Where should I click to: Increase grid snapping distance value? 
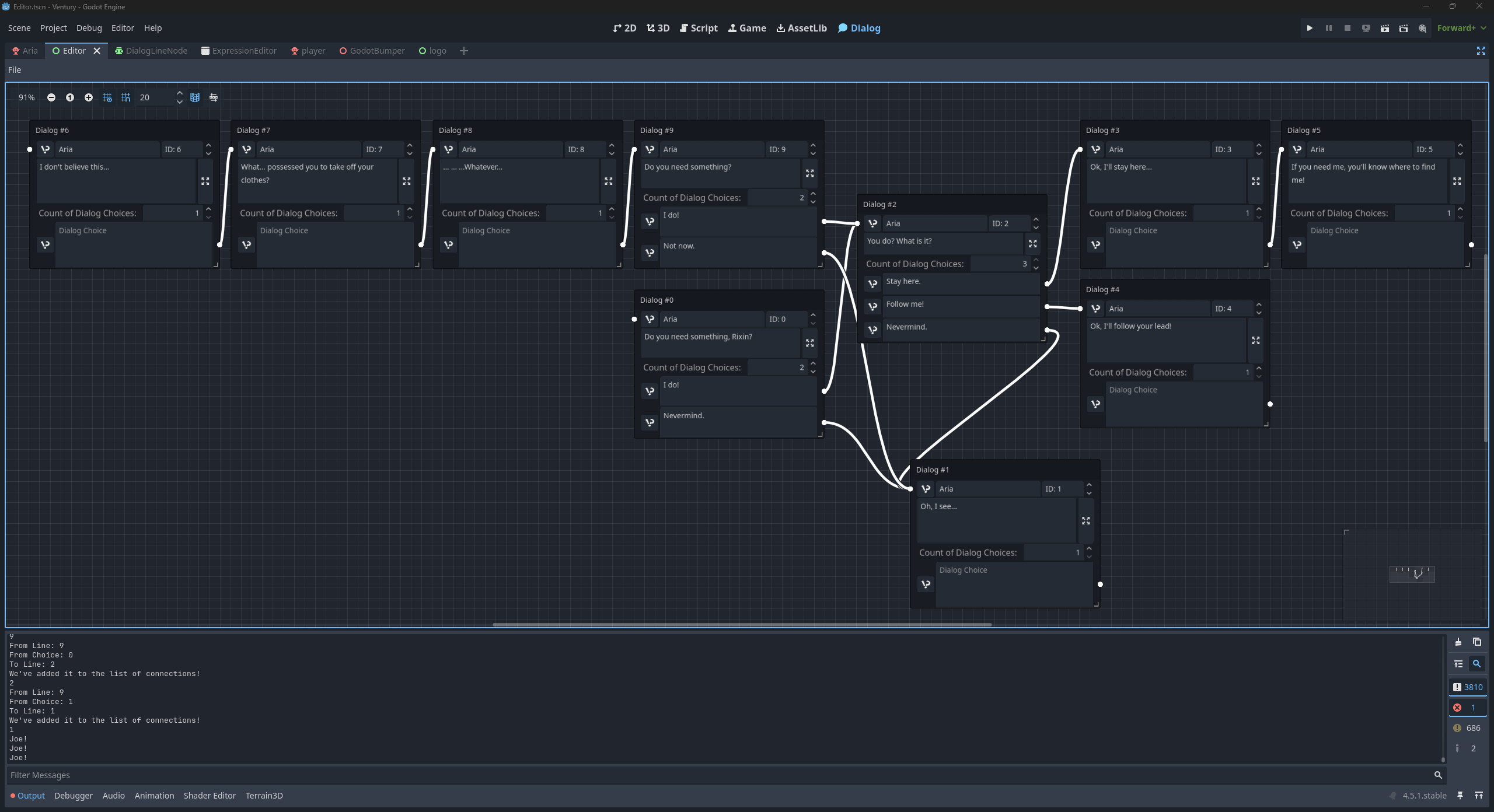pos(180,93)
